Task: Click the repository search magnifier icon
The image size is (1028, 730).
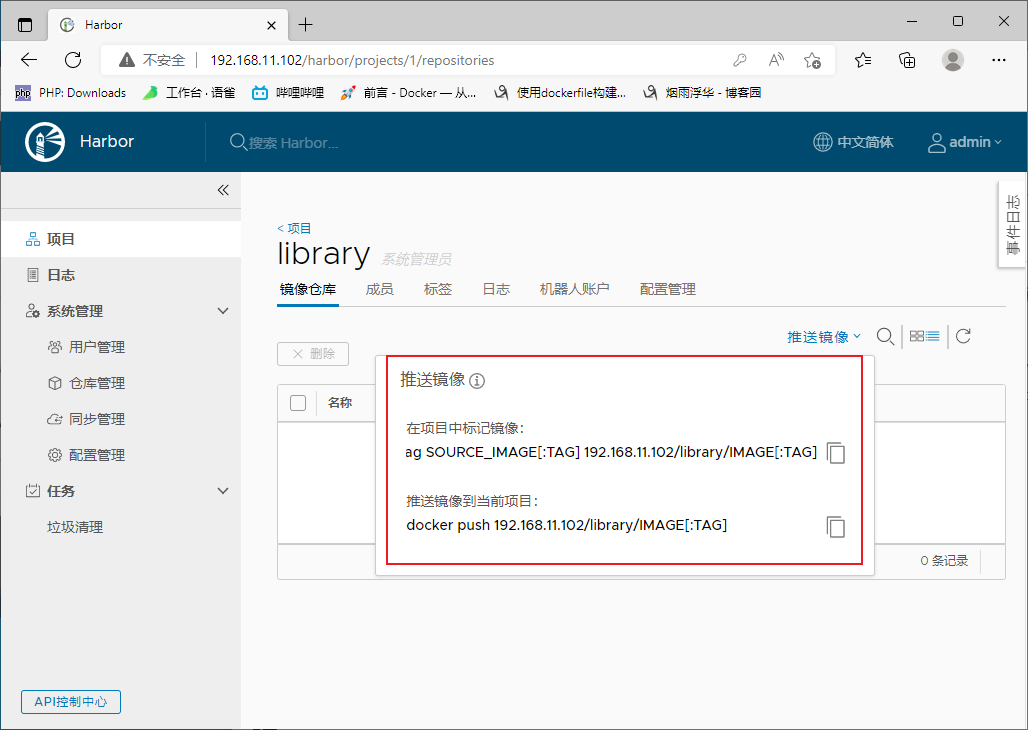Action: [x=885, y=336]
